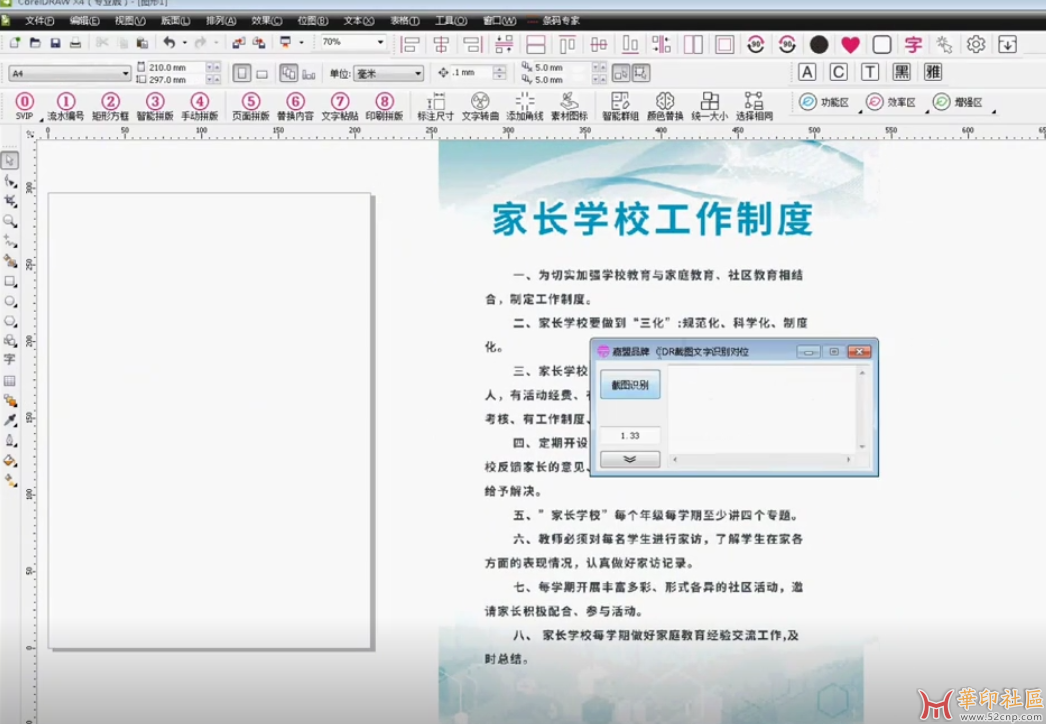Select the Fill bucket tool
The image size is (1046, 724).
(10, 460)
